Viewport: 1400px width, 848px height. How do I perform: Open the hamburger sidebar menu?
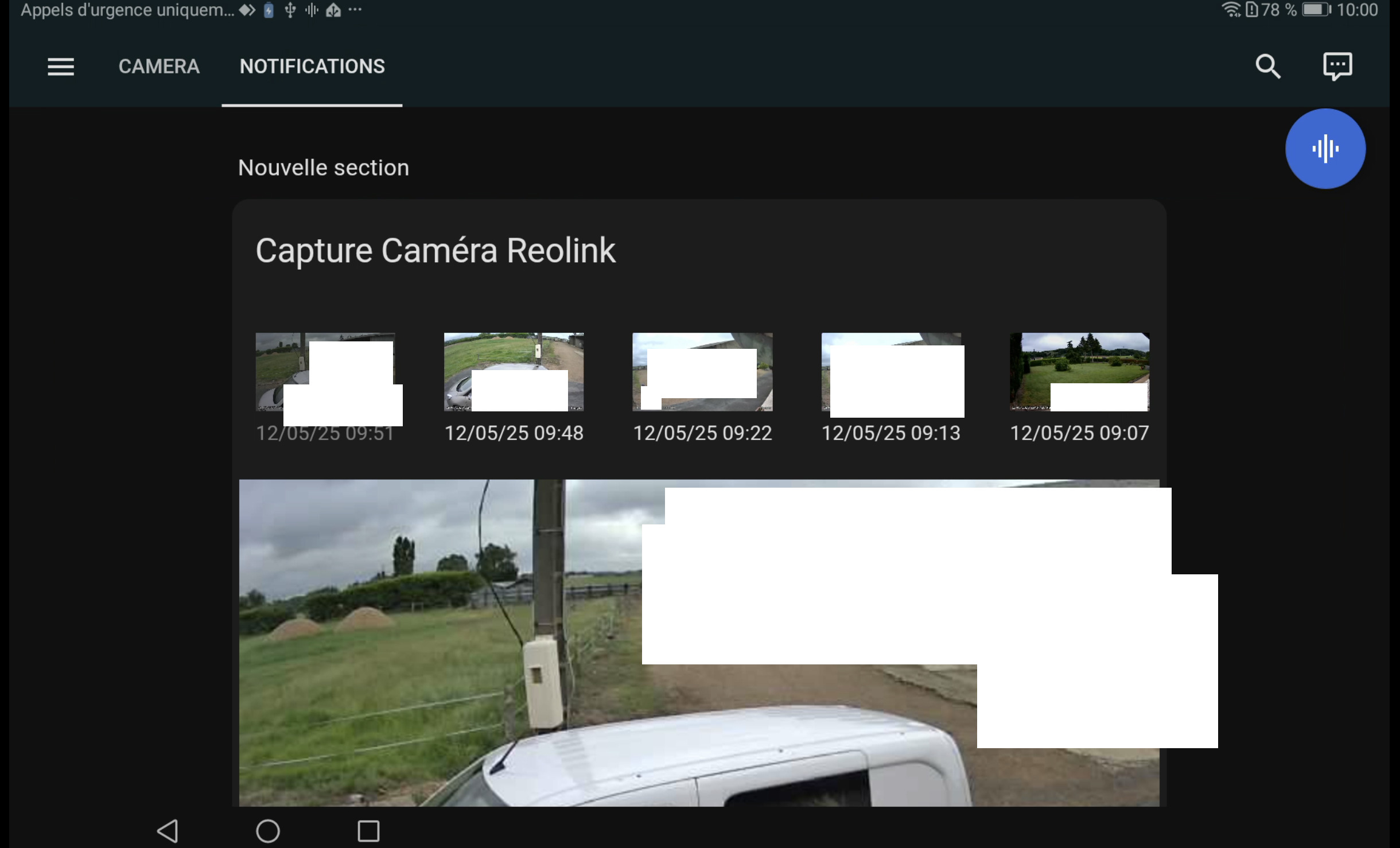click(x=61, y=67)
